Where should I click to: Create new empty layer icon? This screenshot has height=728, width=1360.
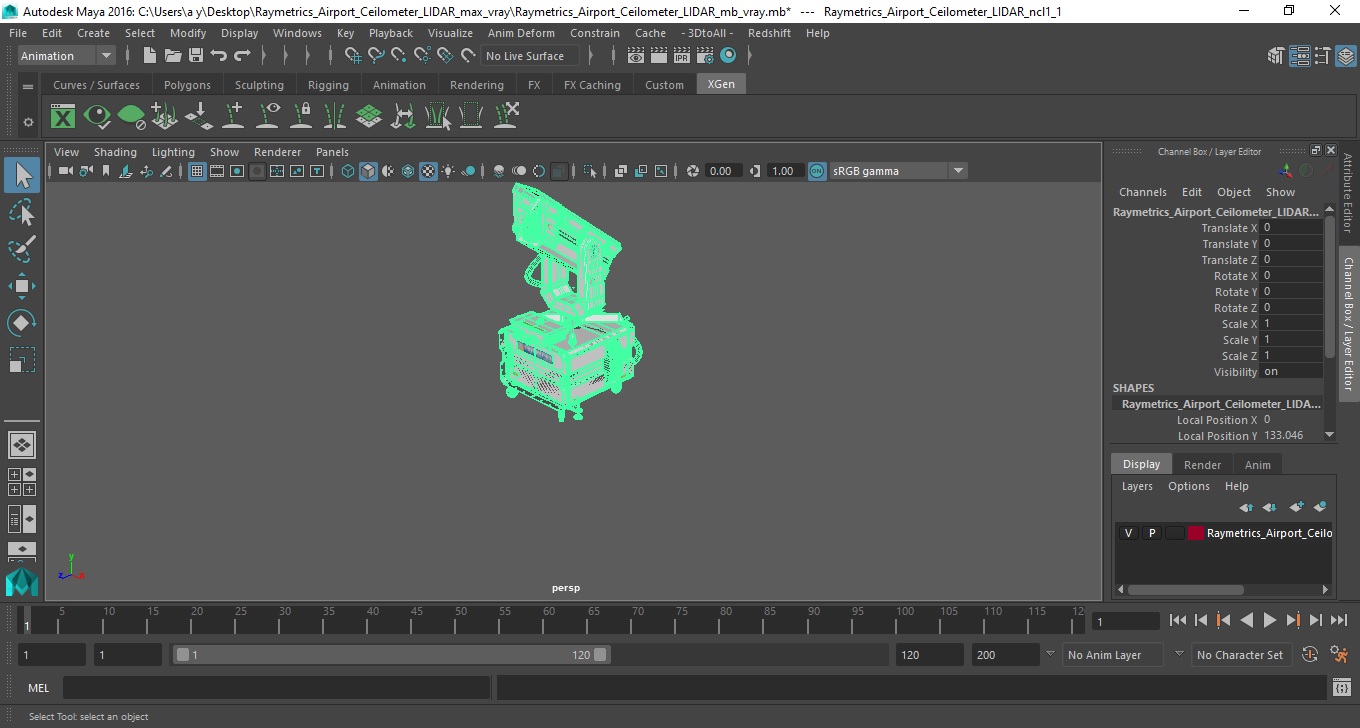pyautogui.click(x=1297, y=507)
